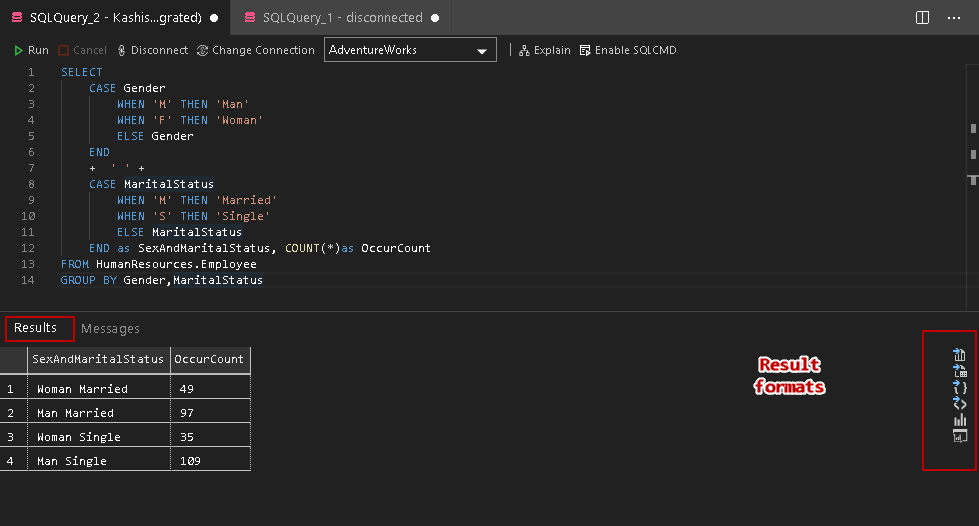Save results as XML icon

point(960,403)
